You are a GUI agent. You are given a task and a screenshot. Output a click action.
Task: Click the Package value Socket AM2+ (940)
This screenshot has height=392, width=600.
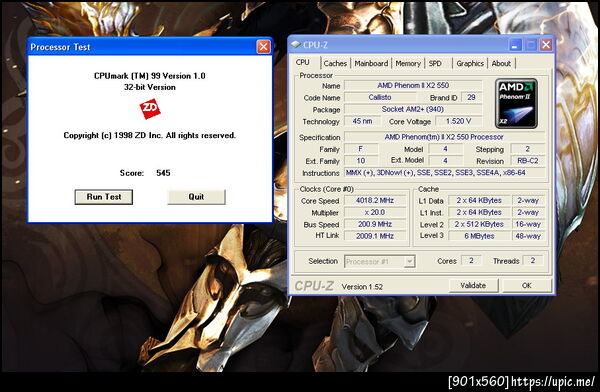click(x=413, y=109)
